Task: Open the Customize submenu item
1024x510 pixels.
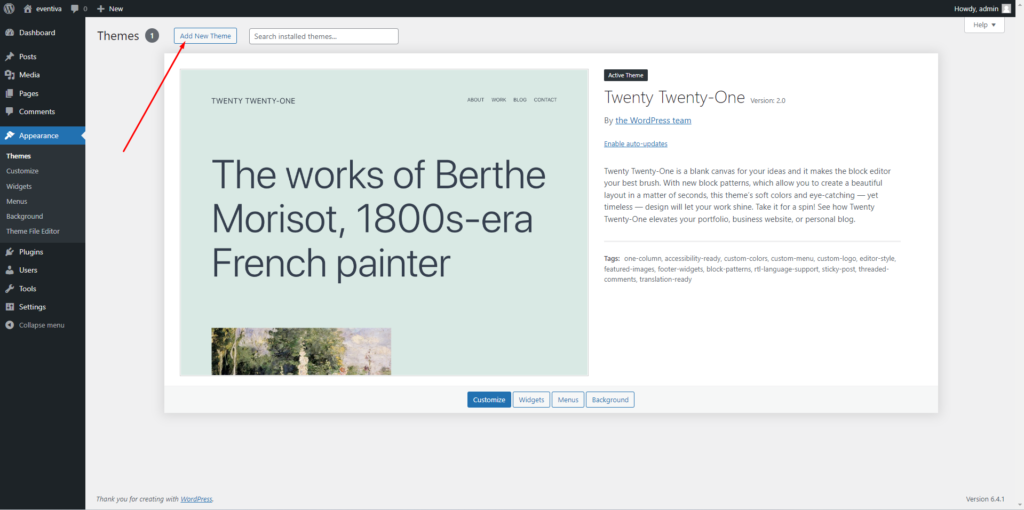Action: pyautogui.click(x=22, y=171)
